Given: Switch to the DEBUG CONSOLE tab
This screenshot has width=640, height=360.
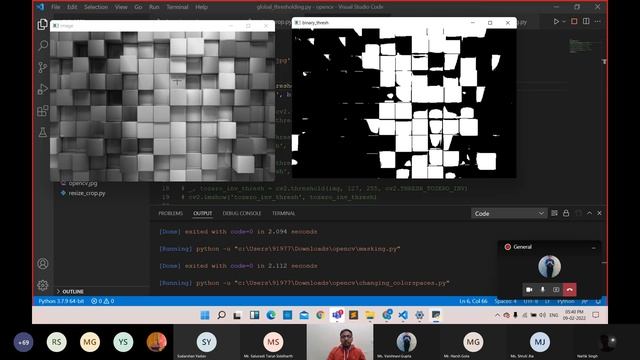Looking at the screenshot, I should coord(242,213).
